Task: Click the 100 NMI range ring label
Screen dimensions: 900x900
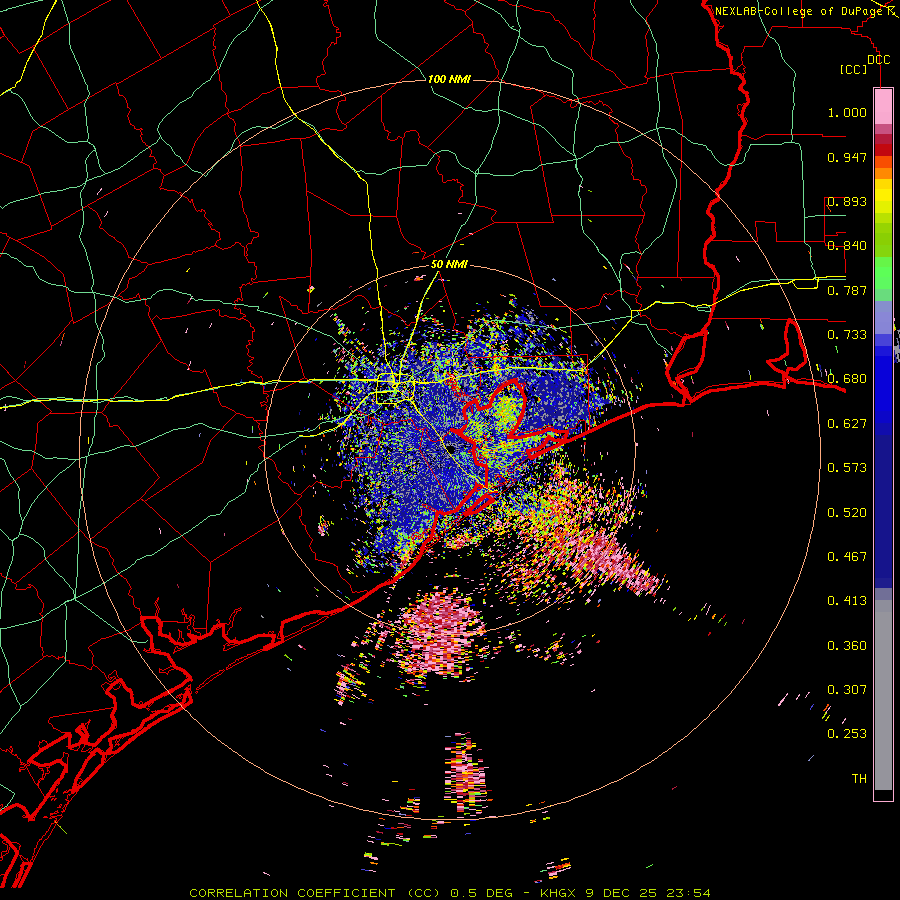Action: click(x=449, y=79)
